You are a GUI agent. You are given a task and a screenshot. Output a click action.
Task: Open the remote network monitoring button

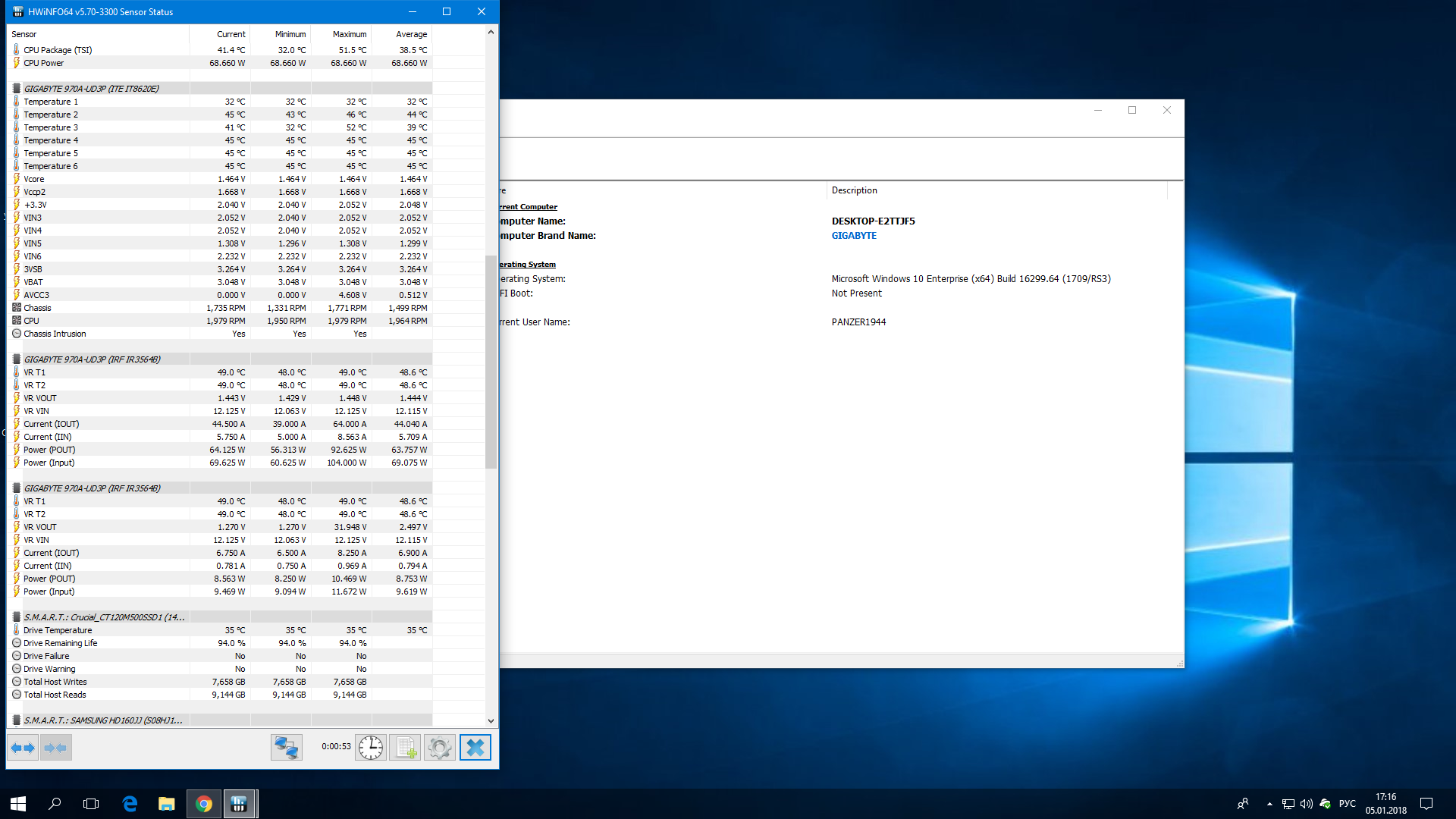click(286, 748)
